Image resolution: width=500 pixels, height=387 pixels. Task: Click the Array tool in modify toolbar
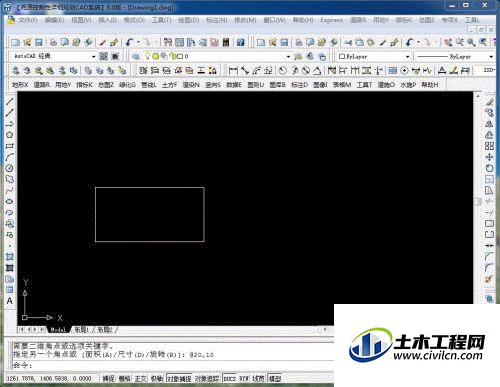click(x=489, y=146)
